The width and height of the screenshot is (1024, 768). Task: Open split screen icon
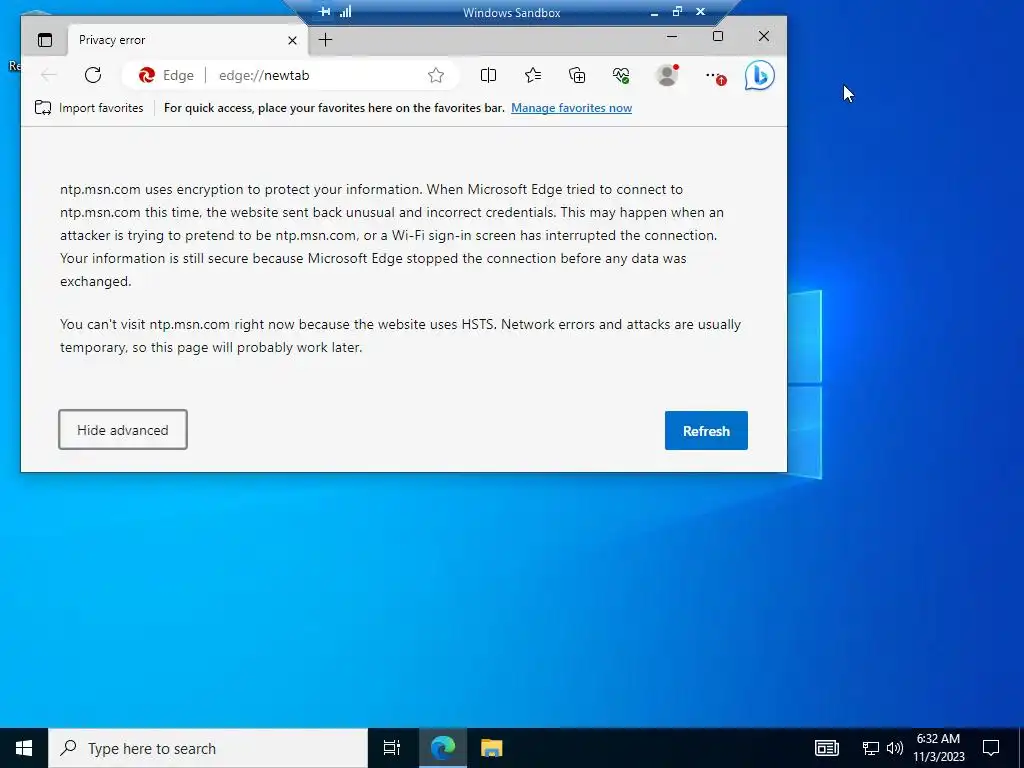pyautogui.click(x=488, y=76)
